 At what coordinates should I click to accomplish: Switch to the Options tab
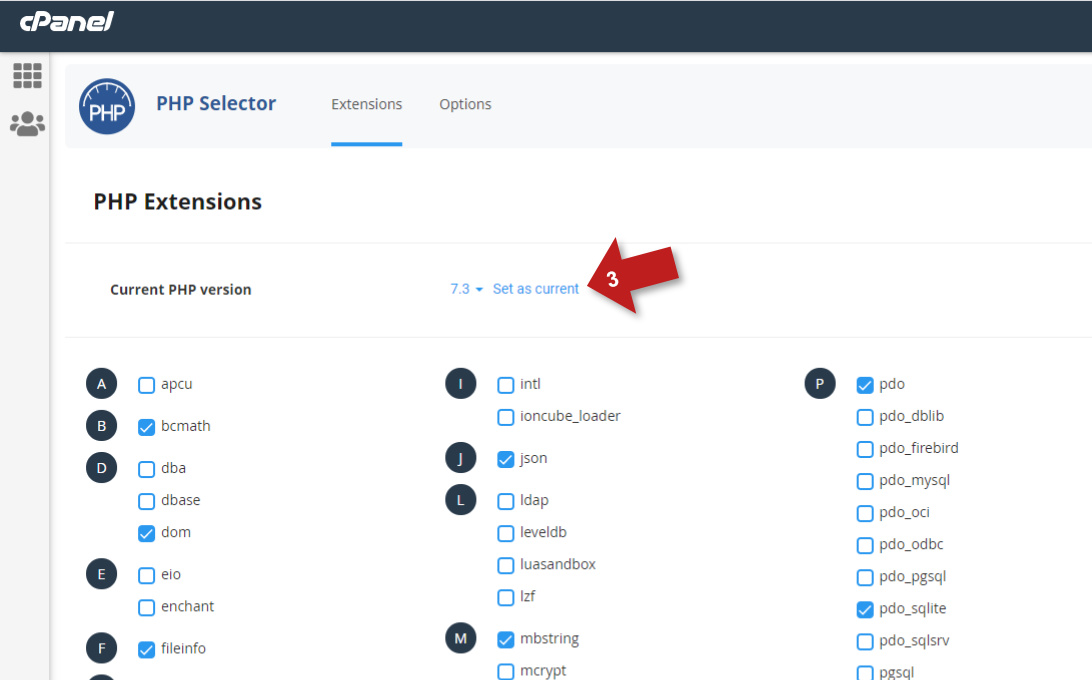point(465,104)
